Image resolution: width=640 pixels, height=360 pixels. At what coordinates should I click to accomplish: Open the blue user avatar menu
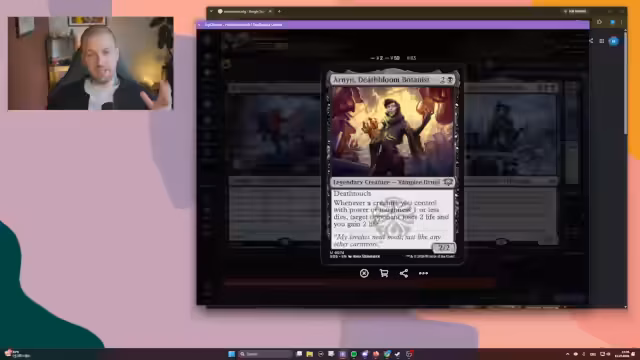click(613, 41)
